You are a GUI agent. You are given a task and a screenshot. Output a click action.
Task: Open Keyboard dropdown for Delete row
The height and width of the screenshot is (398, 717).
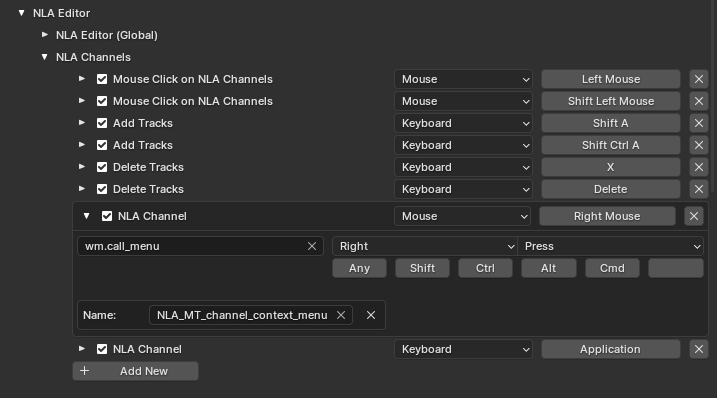463,189
